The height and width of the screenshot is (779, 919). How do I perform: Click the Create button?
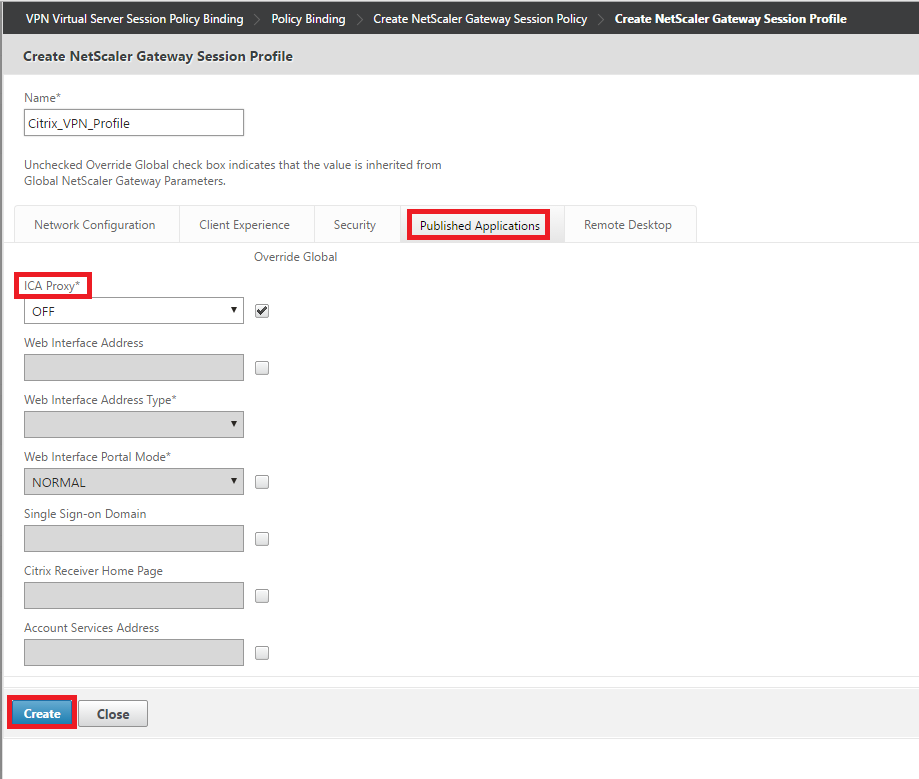tap(42, 714)
